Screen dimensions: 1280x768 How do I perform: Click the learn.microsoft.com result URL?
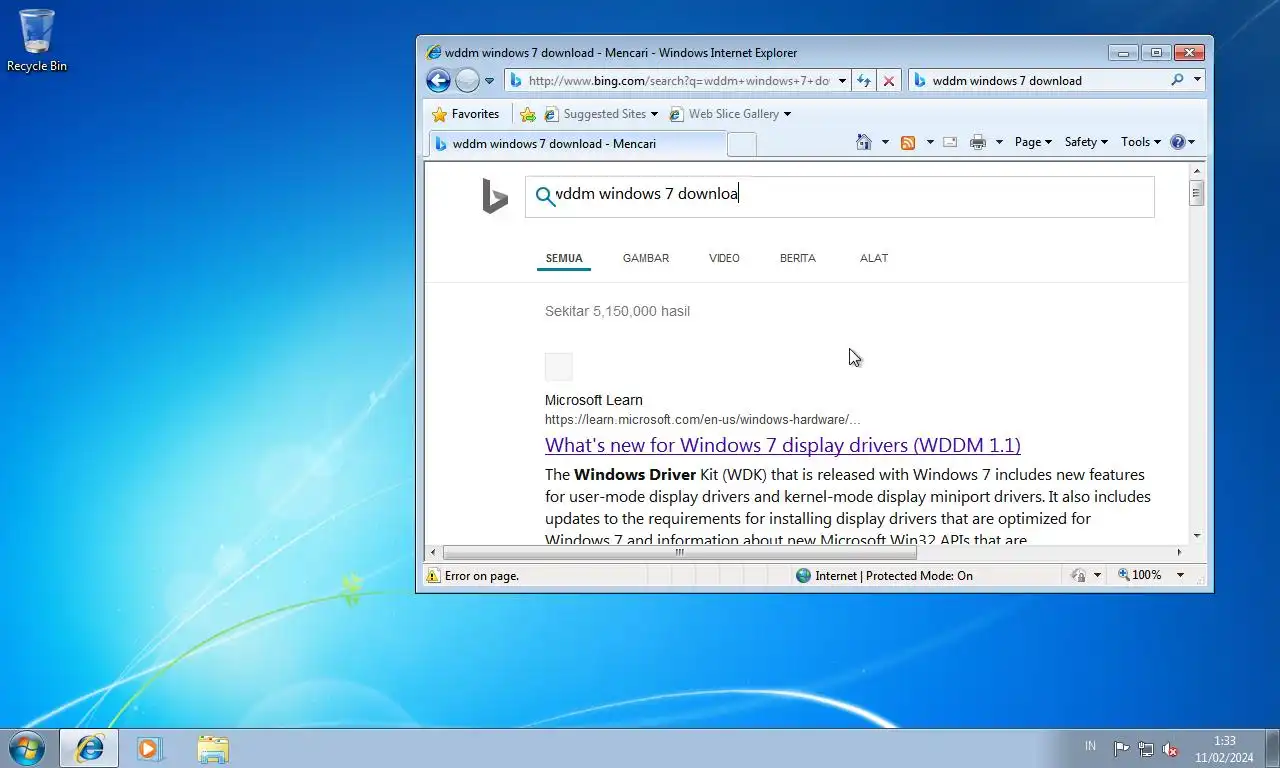[x=702, y=419]
